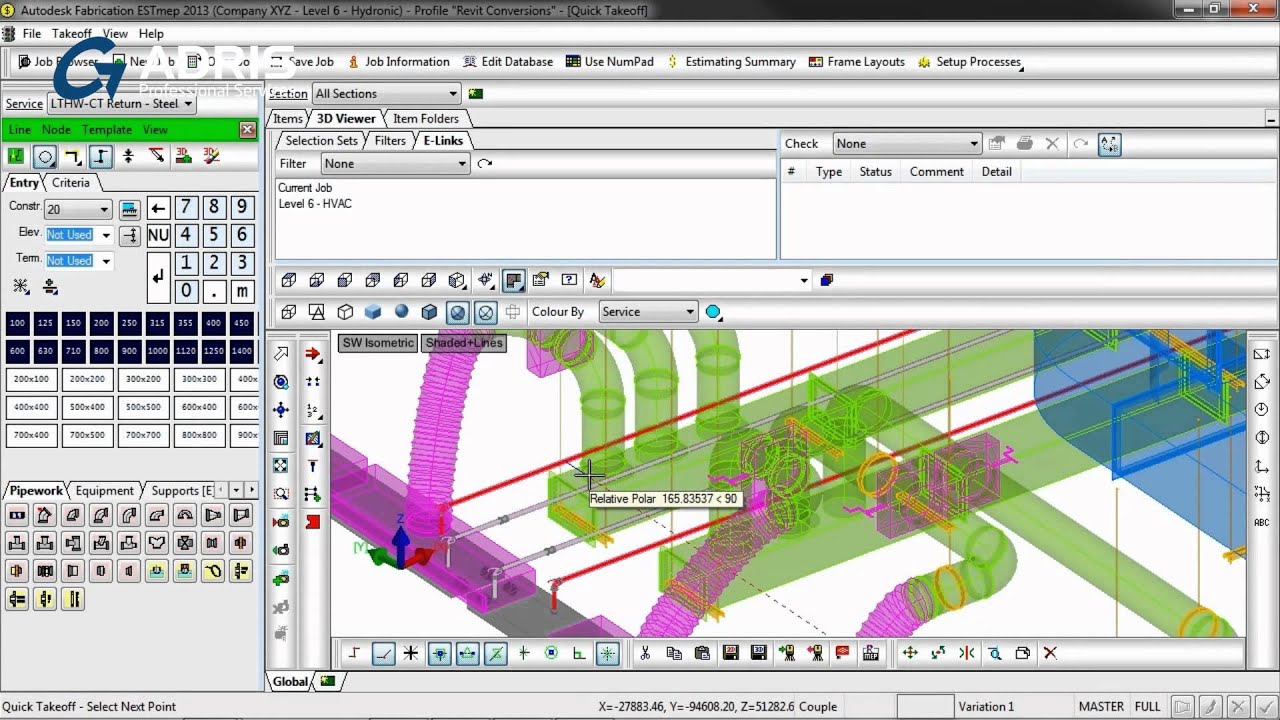Click the number 7 keypad key
This screenshot has width=1280, height=720.
coord(186,208)
